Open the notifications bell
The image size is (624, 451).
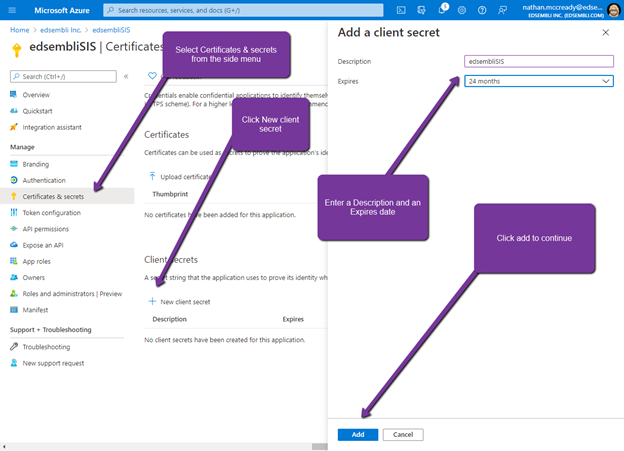click(442, 10)
